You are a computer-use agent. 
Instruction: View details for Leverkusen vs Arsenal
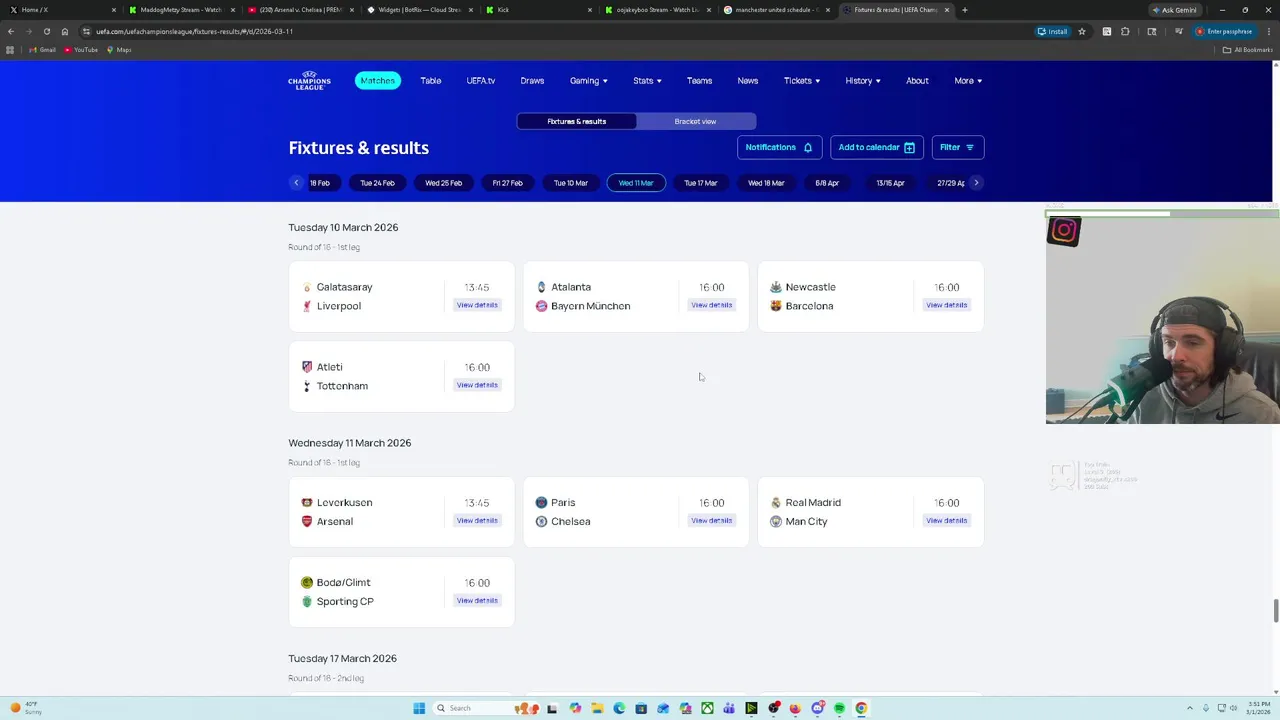(477, 521)
